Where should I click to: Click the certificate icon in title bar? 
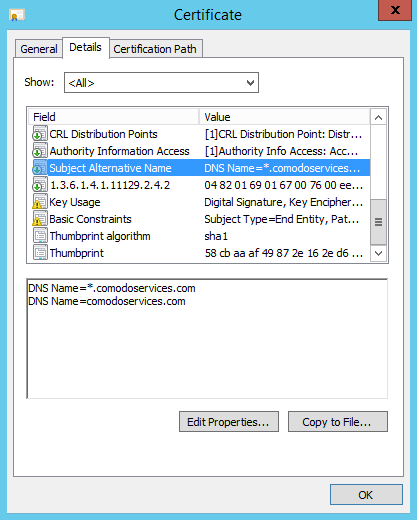(x=17, y=15)
